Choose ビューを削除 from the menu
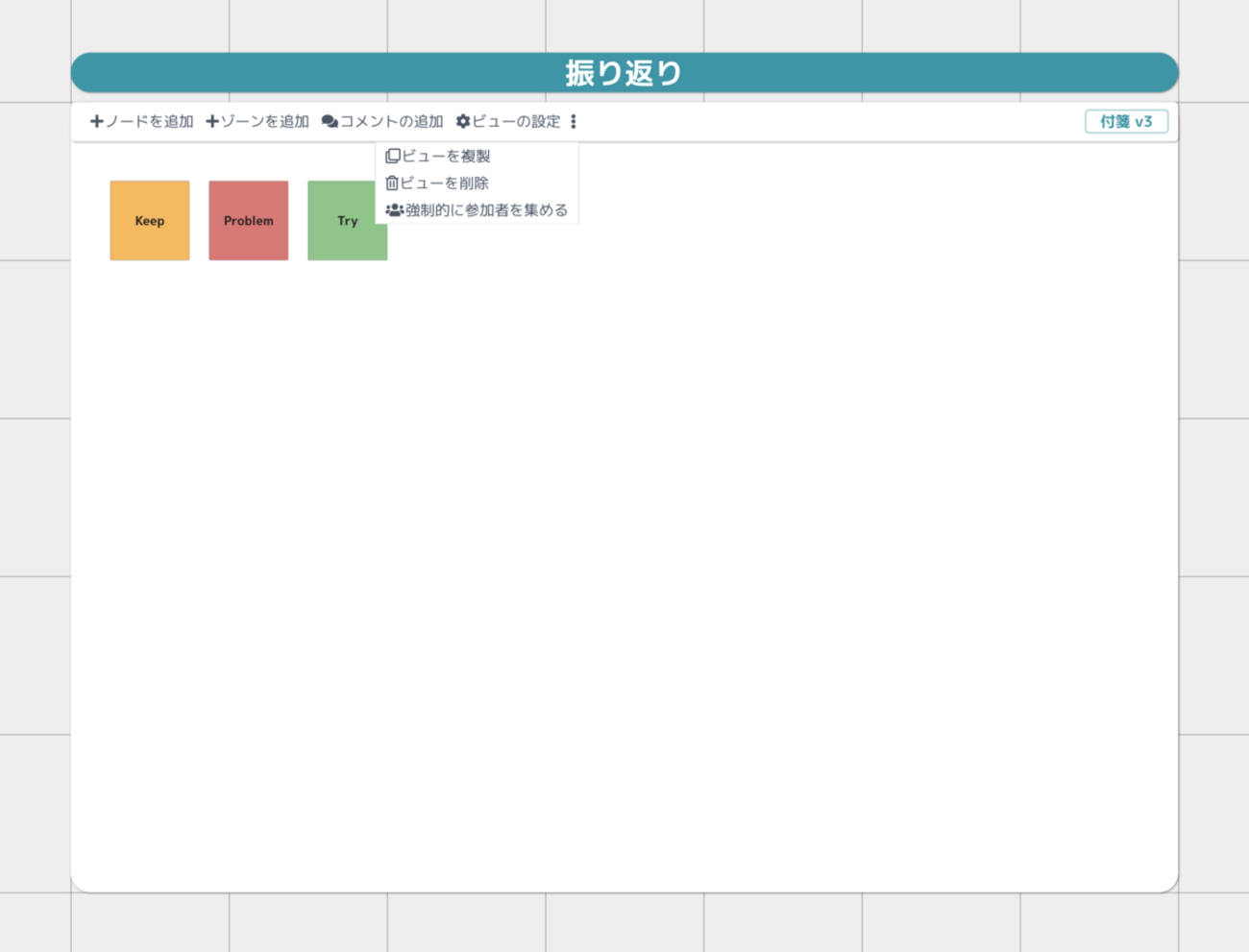 pyautogui.click(x=477, y=183)
